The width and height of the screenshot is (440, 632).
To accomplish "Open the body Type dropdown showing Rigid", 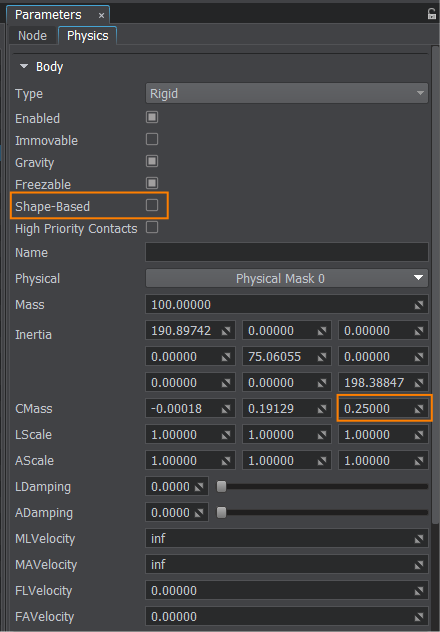I will [286, 94].
